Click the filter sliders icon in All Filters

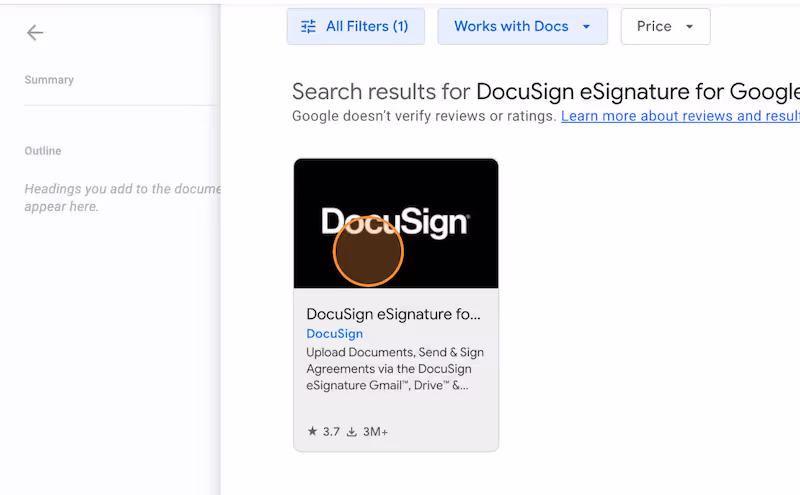point(308,27)
